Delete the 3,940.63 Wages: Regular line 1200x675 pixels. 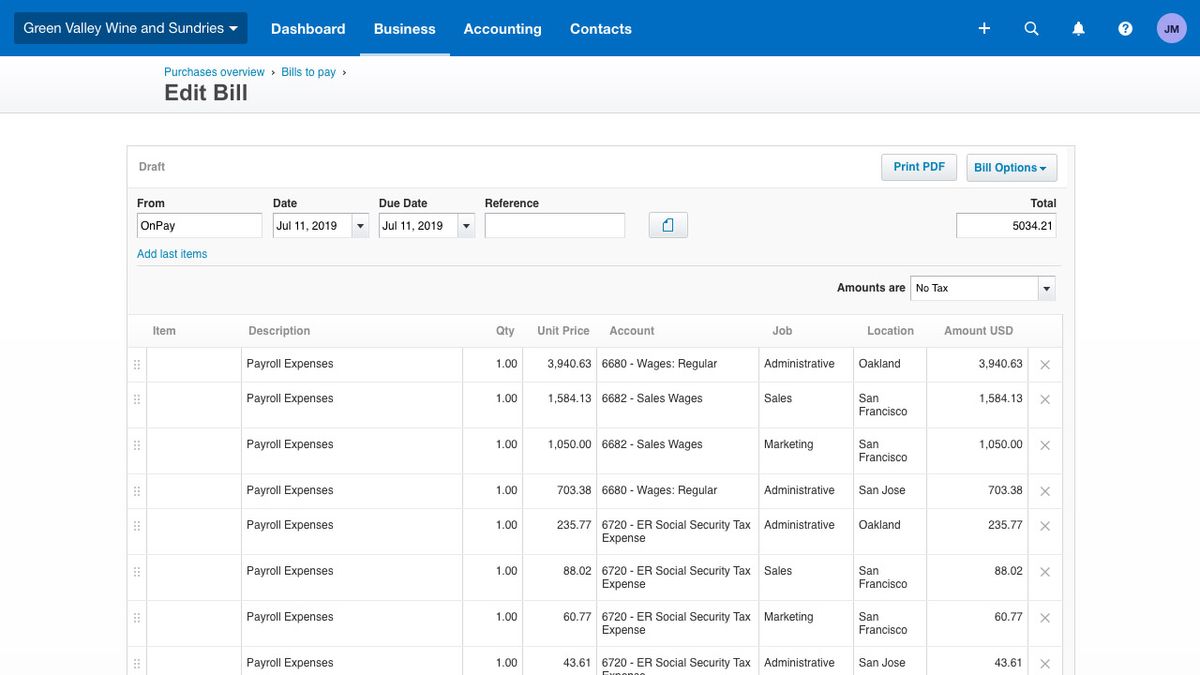pos(1045,365)
